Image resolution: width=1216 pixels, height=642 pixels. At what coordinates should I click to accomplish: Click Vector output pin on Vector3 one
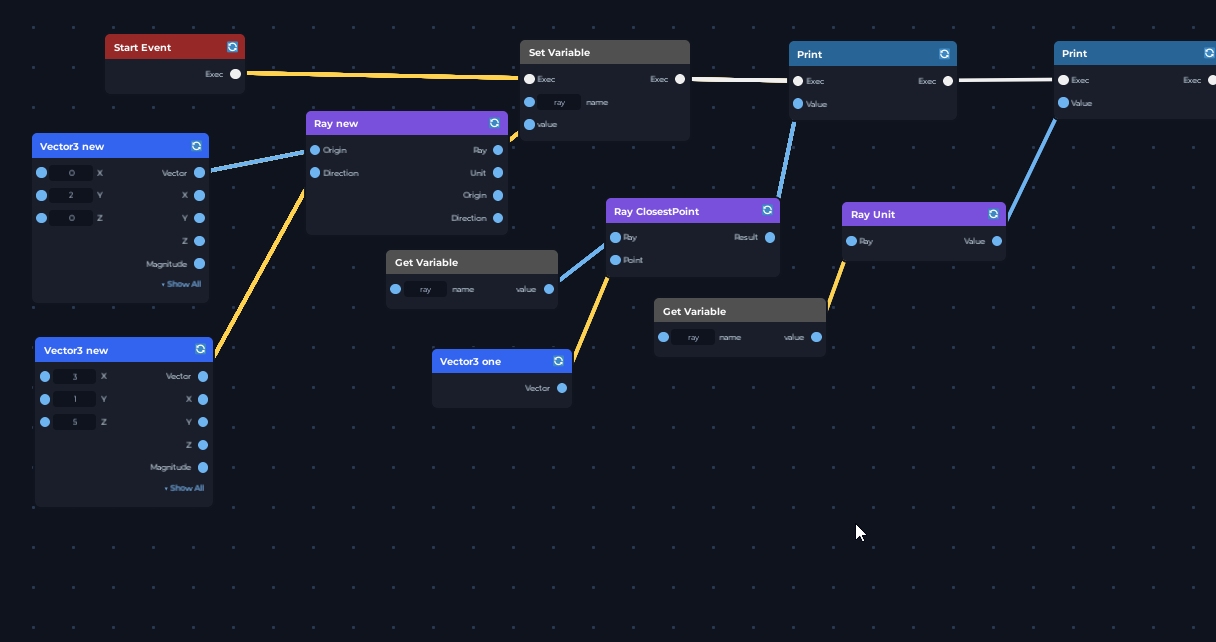click(x=562, y=388)
